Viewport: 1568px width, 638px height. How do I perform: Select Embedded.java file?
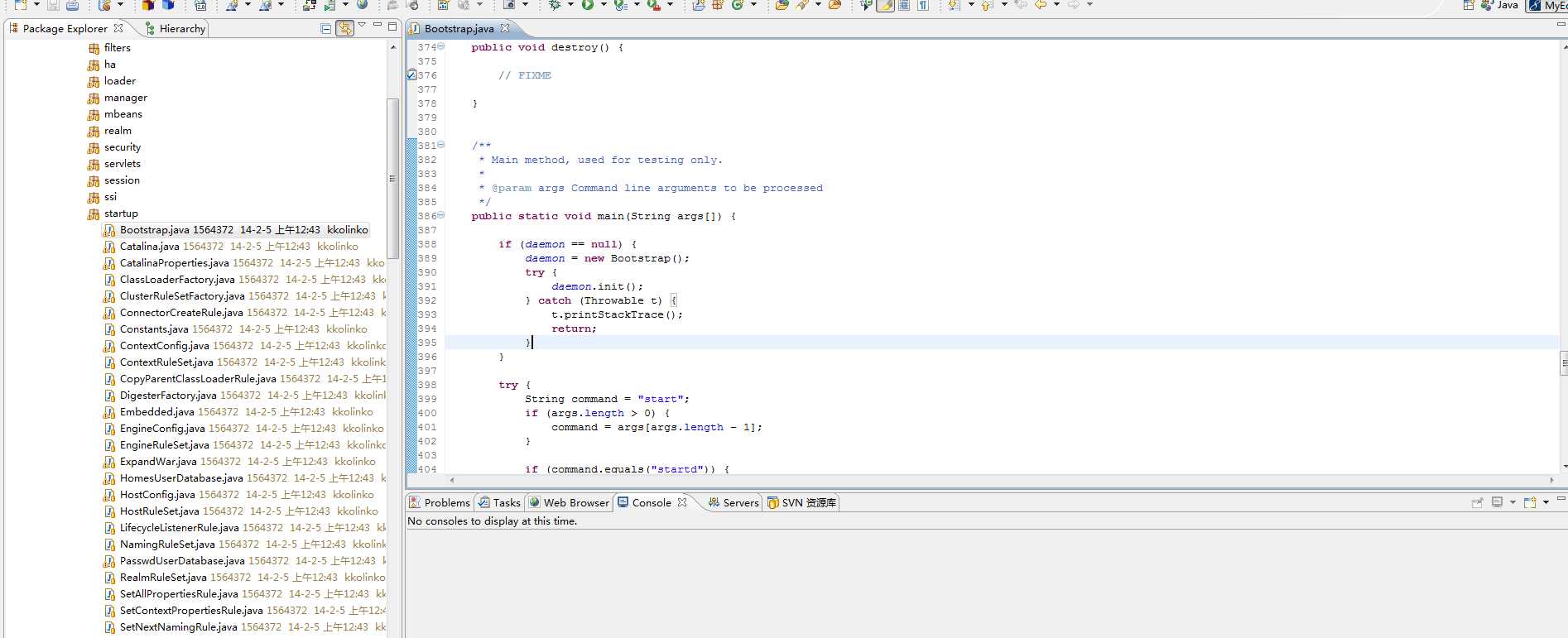tap(238, 412)
